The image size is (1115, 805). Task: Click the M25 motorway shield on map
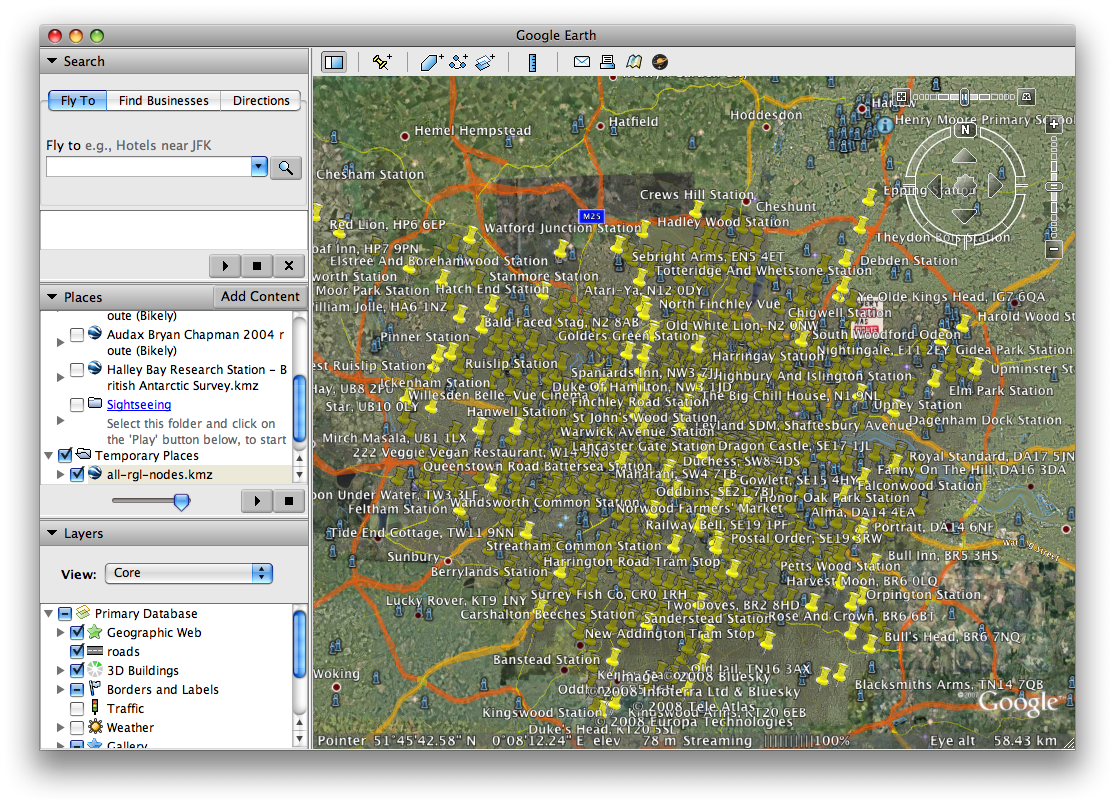tap(592, 215)
